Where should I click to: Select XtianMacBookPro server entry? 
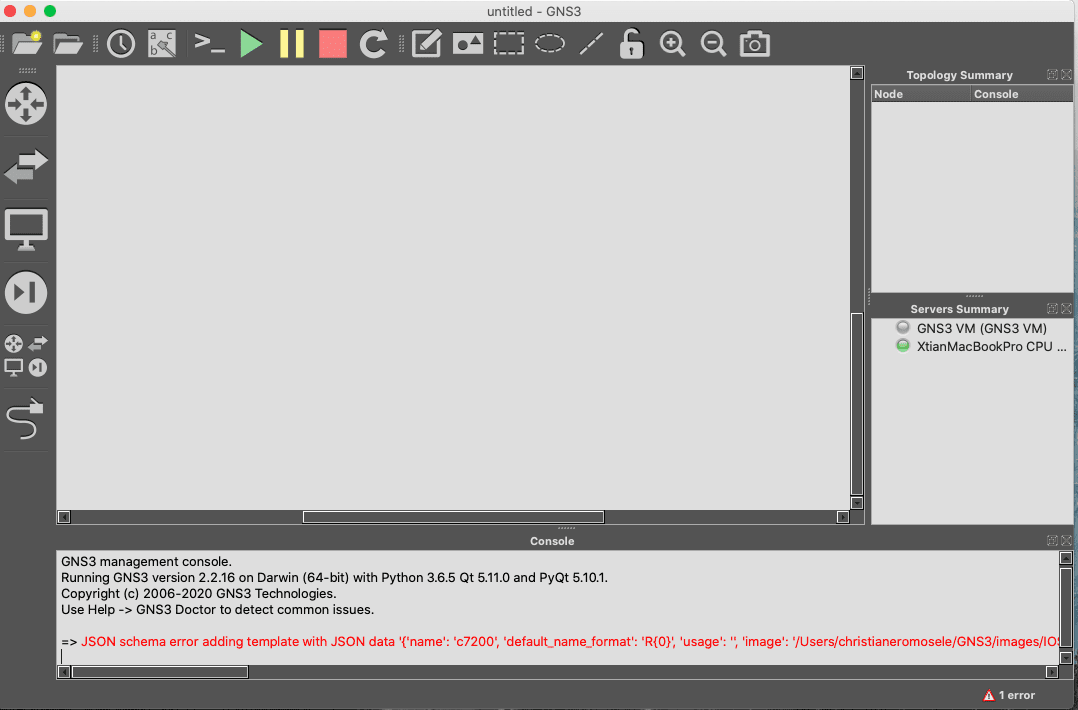click(x=991, y=346)
